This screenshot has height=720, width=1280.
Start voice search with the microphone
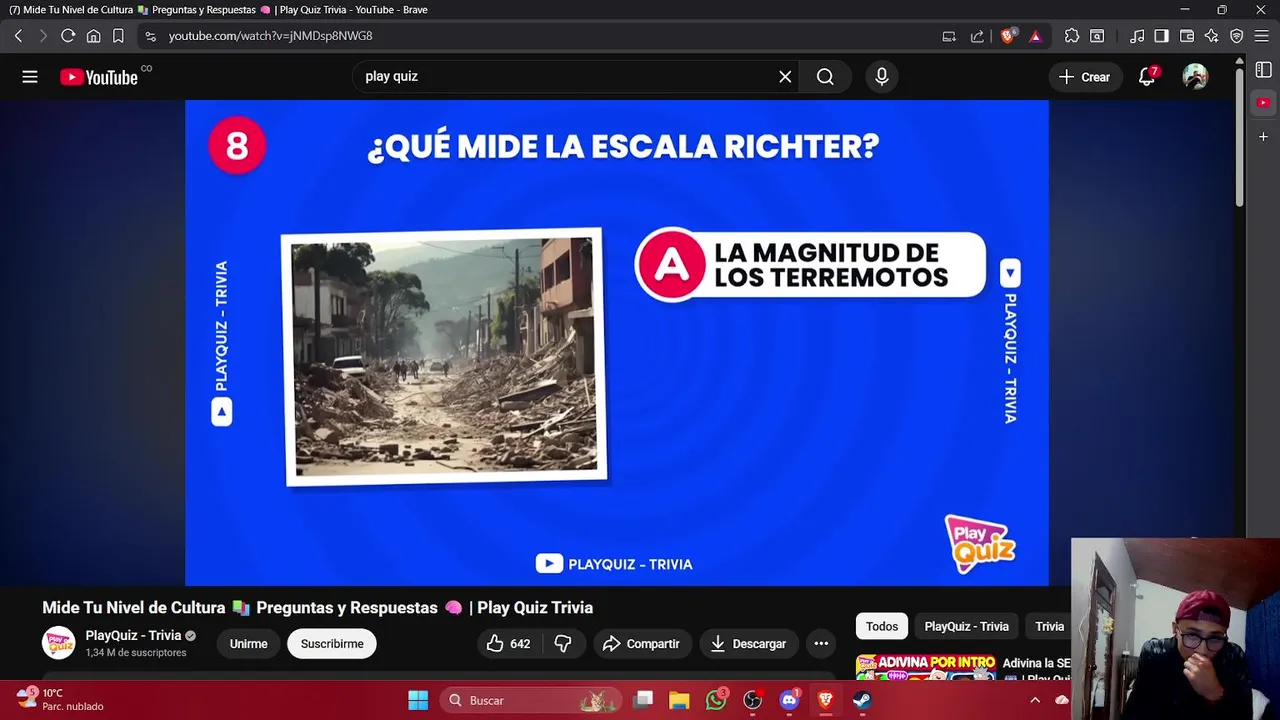pyautogui.click(x=881, y=77)
